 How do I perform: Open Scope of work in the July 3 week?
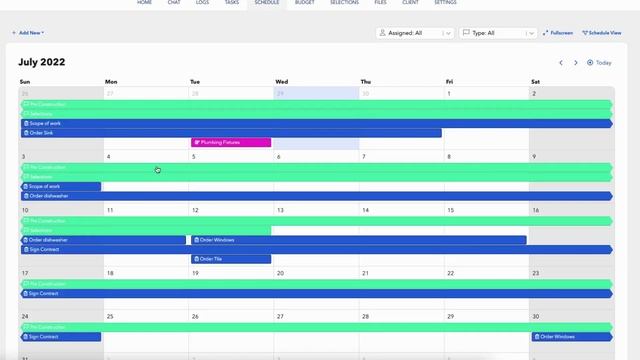(61, 187)
